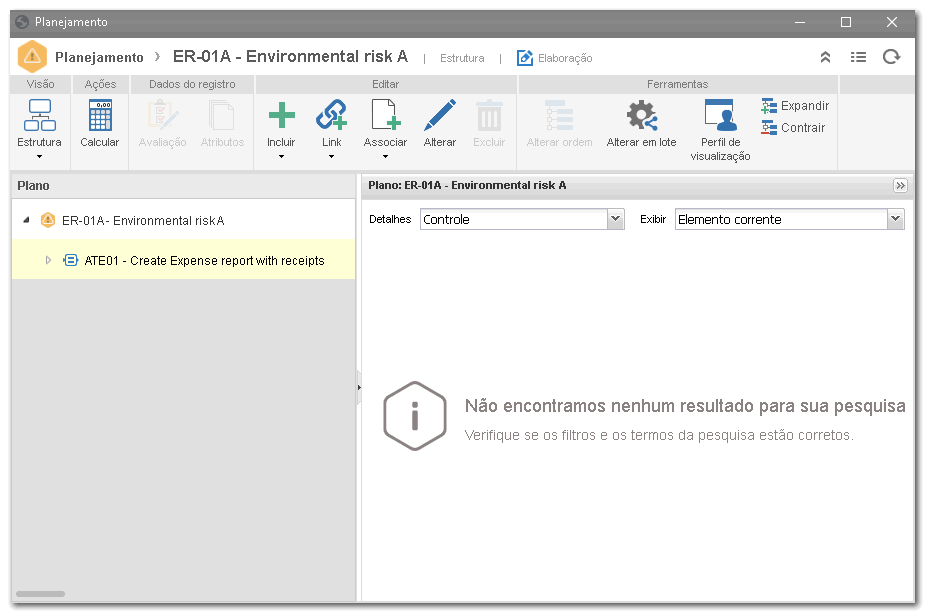Click the Avaliação icon

click(162, 115)
